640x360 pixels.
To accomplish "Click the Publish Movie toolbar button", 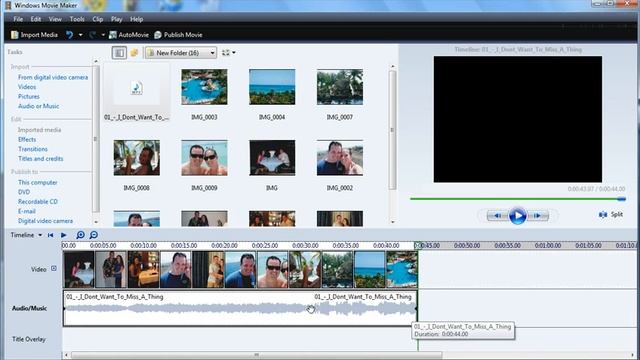I will point(178,35).
